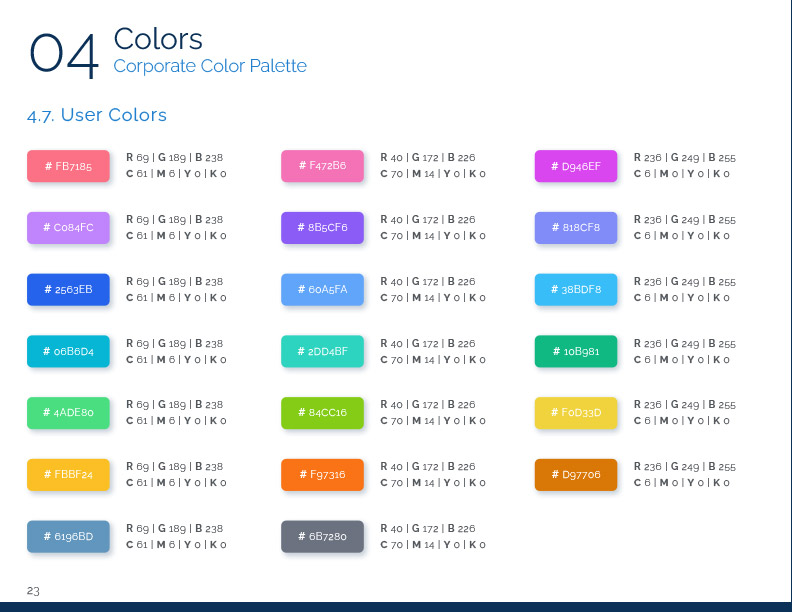Viewport: 792px width, 612px height.
Task: Choose the green 4ADE80 swatch
Action: coord(68,413)
